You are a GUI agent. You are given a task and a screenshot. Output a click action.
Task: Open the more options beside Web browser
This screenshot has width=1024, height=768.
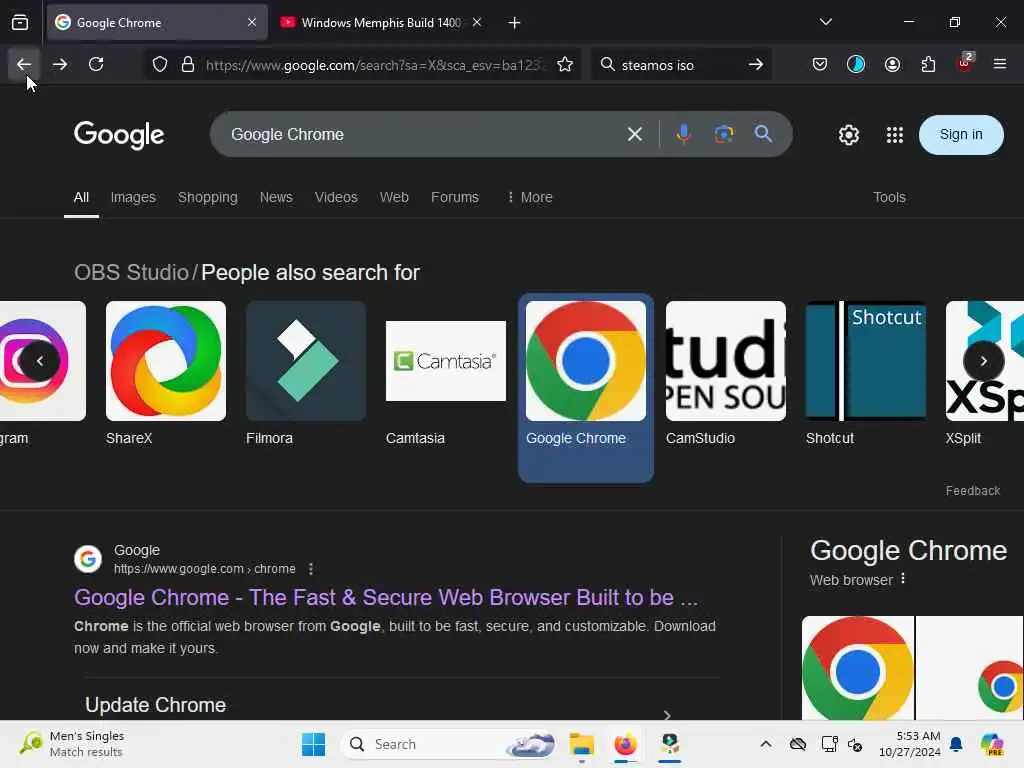coord(903,579)
